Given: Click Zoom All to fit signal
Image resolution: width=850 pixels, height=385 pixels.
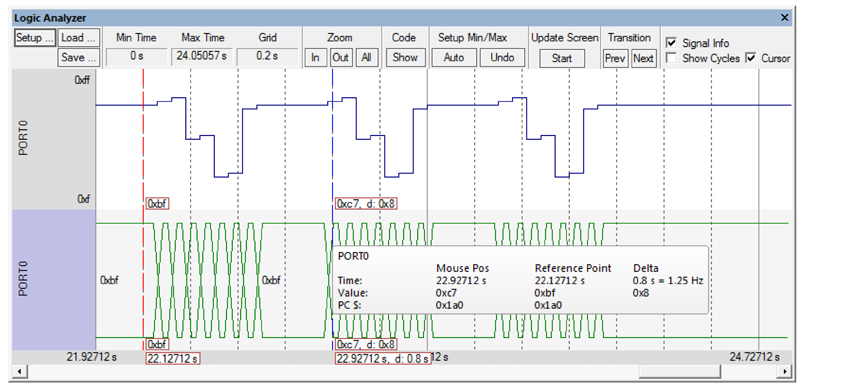Looking at the screenshot, I should 366,58.
